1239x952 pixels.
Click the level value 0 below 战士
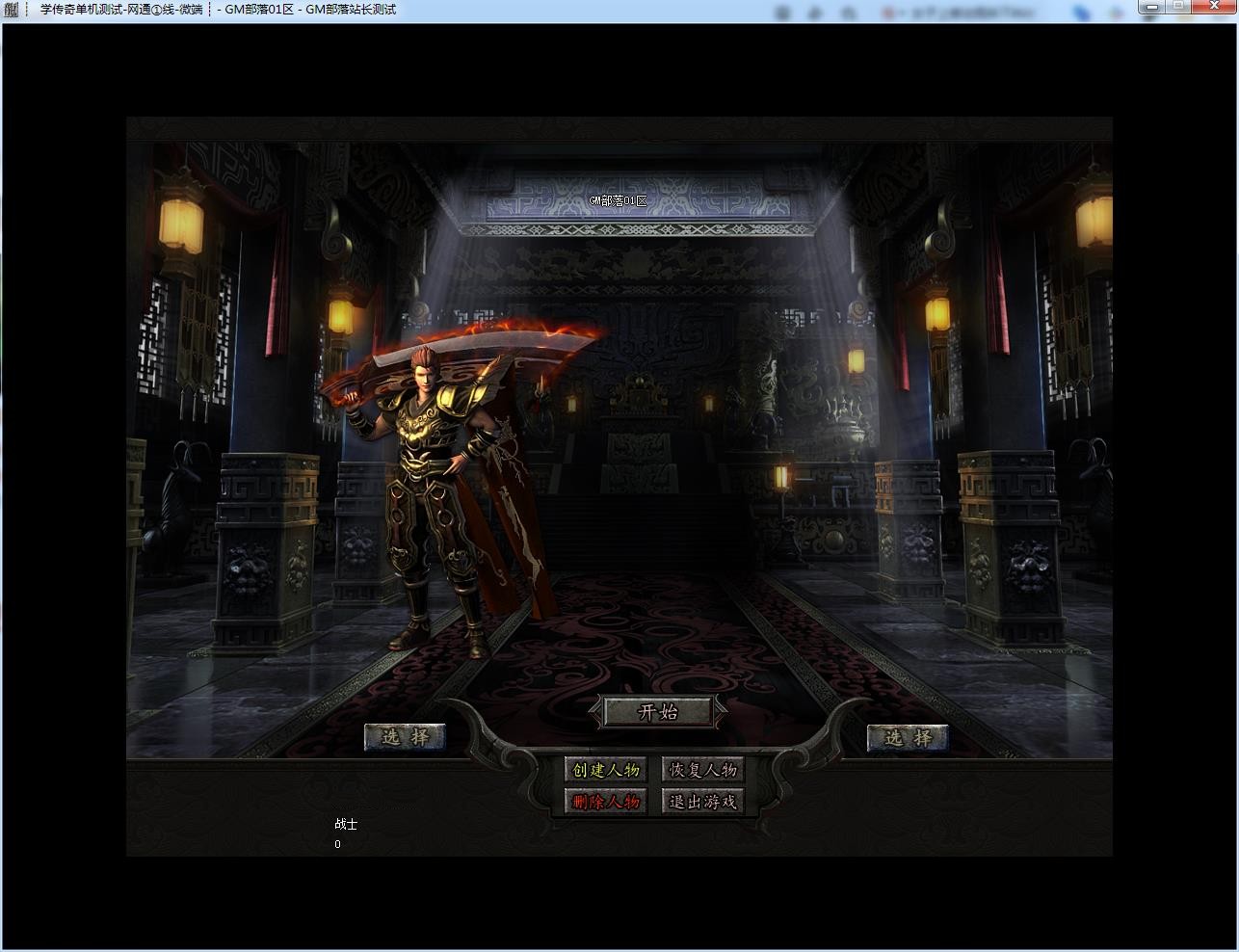(337, 844)
